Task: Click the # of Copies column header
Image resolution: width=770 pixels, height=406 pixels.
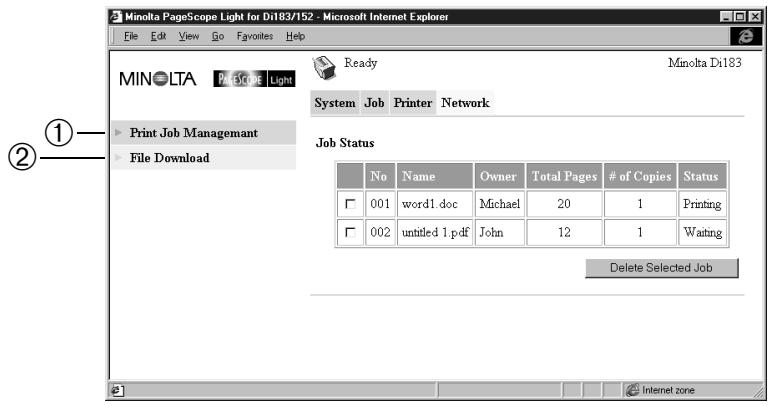Action: tap(640, 176)
